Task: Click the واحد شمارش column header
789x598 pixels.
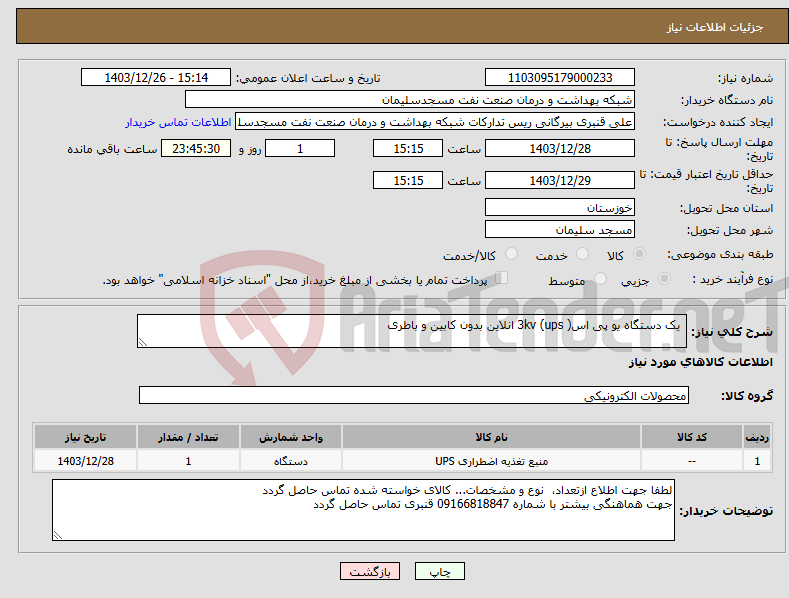Action: [291, 437]
